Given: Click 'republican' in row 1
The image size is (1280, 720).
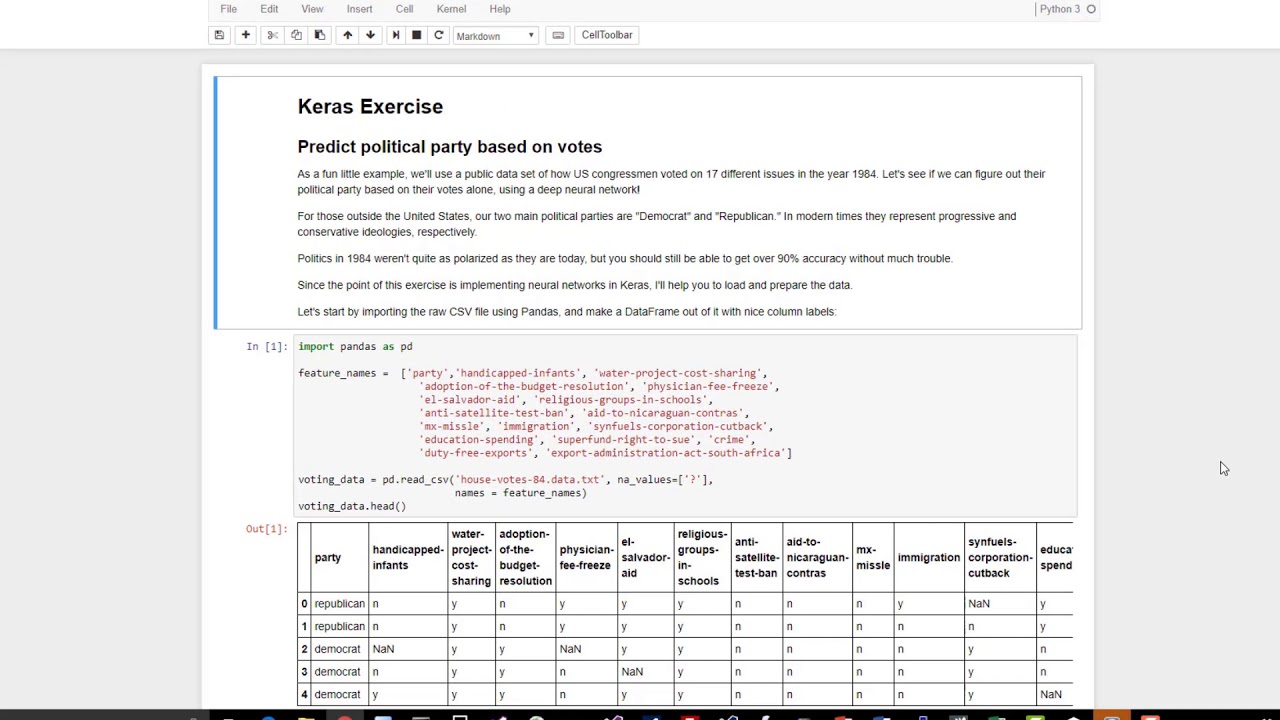Looking at the screenshot, I should pos(340,627).
